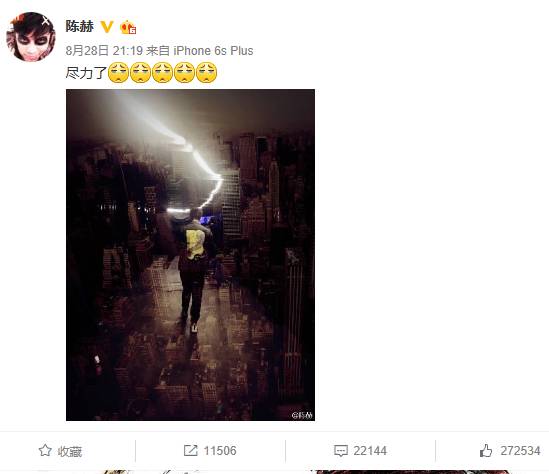Enlarge the dark city street photo
This screenshot has width=549, height=474.
[x=190, y=255]
